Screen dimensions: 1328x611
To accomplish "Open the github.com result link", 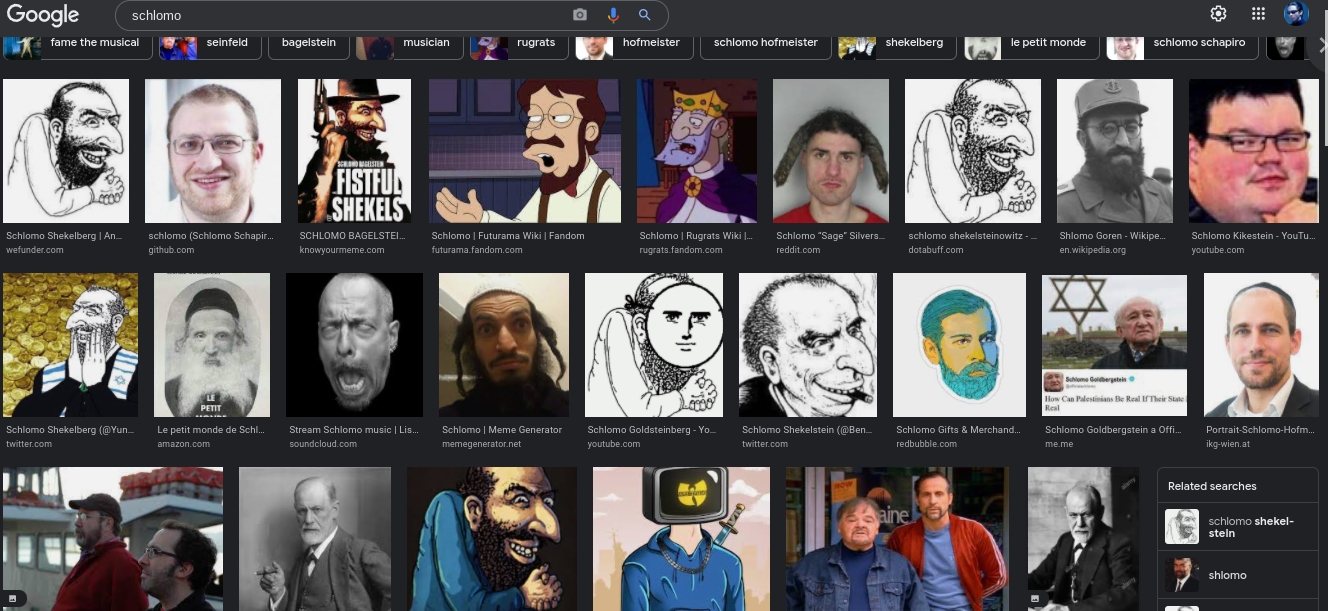I will [171, 250].
